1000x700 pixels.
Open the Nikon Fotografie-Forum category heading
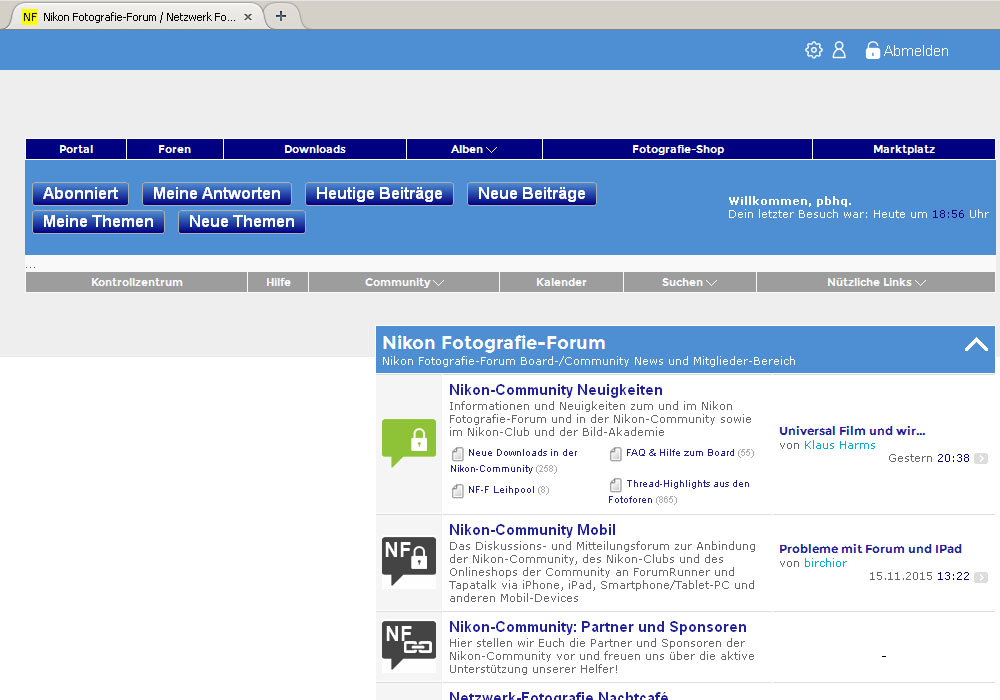pyautogui.click(x=494, y=343)
